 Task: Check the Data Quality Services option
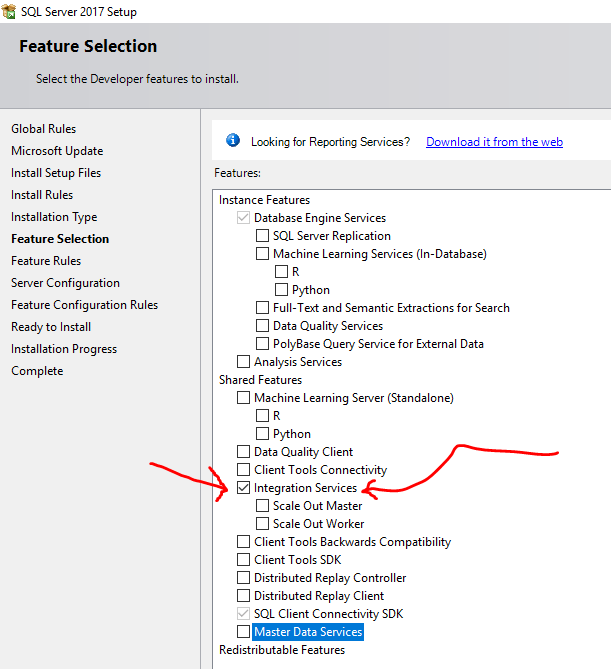pos(263,326)
